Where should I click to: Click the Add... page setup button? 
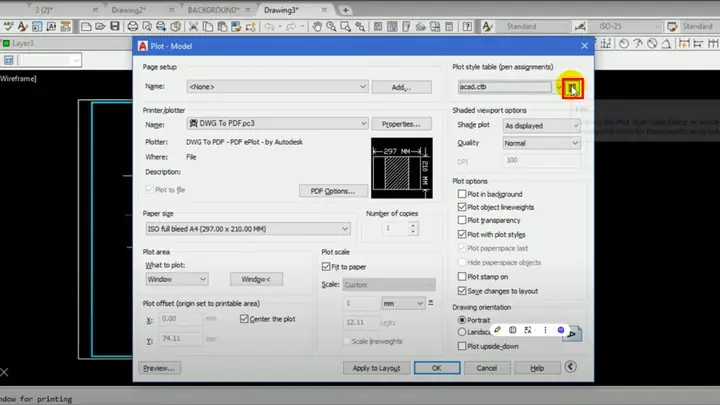click(401, 87)
